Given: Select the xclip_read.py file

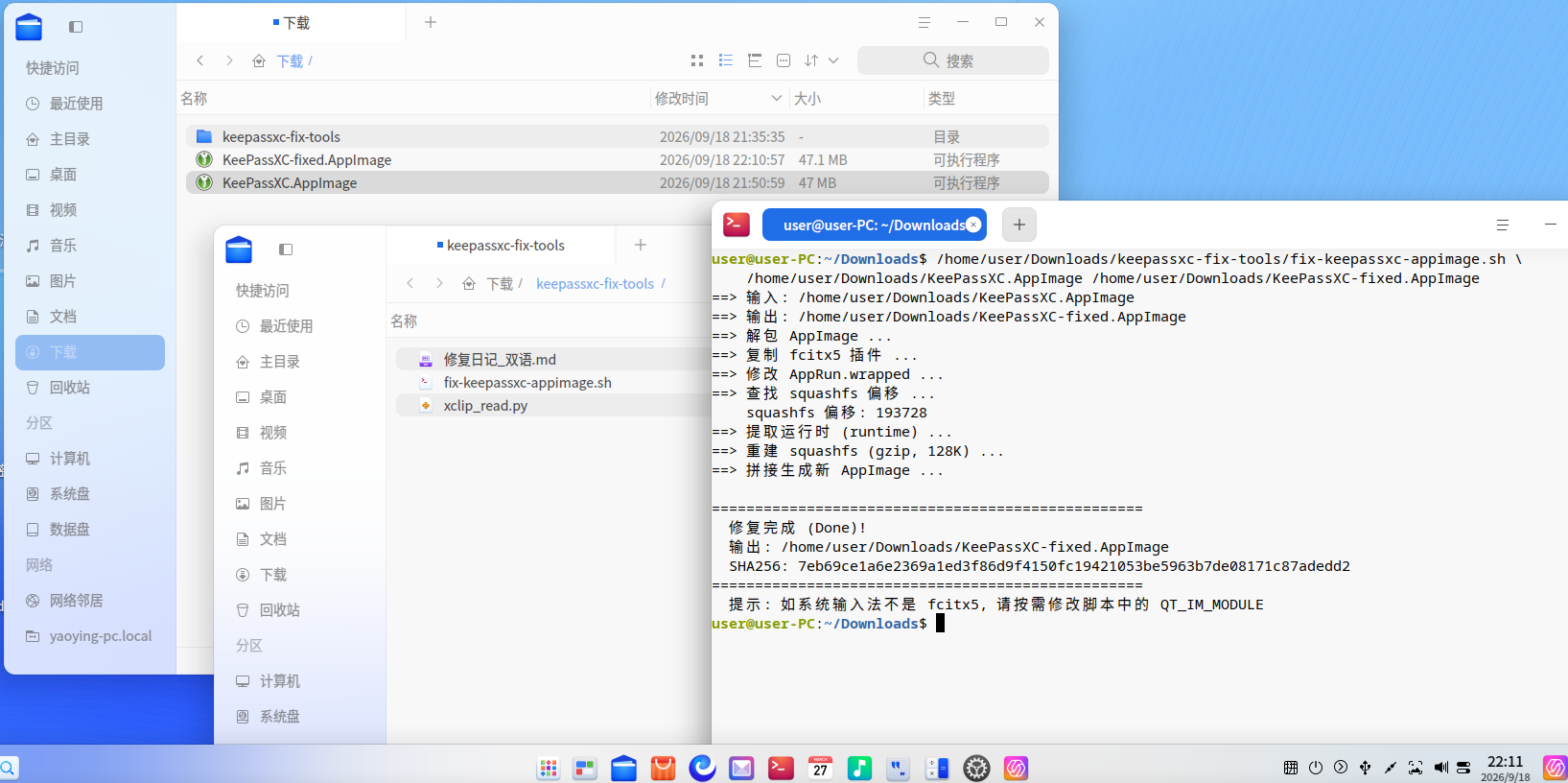Looking at the screenshot, I should pyautogui.click(x=553, y=405).
